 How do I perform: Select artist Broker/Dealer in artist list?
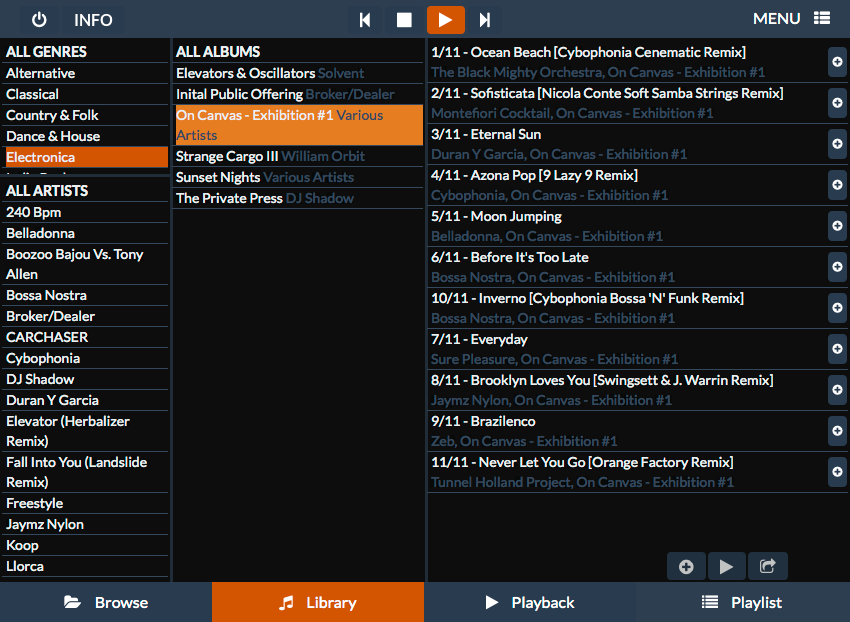click(86, 316)
